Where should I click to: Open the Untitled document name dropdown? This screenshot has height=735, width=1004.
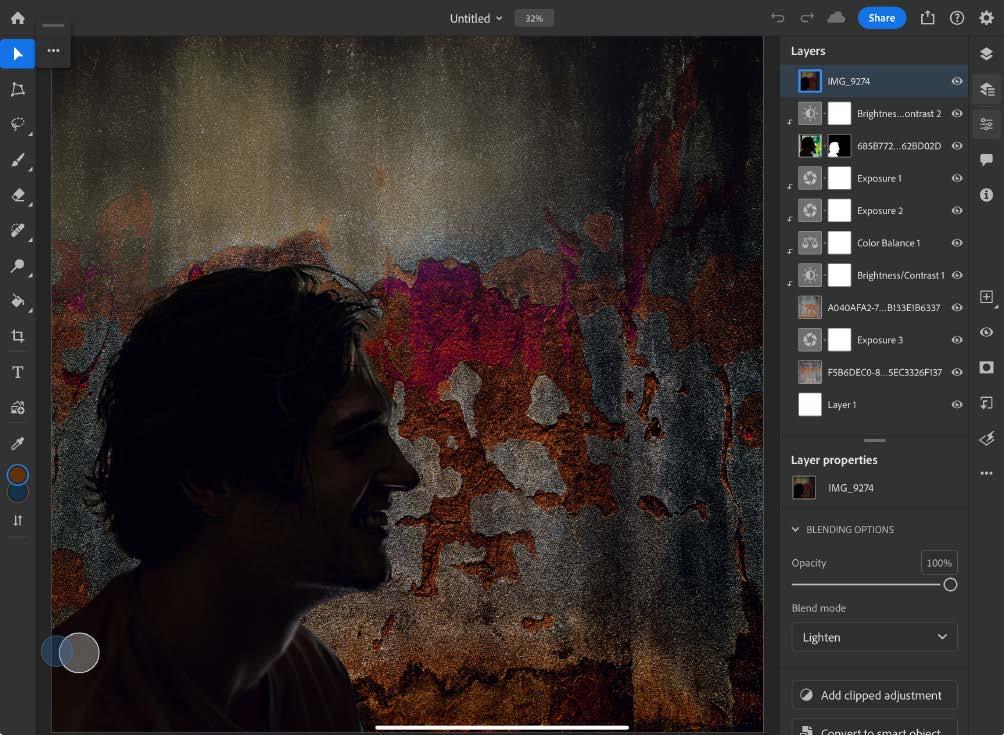pyautogui.click(x=476, y=19)
